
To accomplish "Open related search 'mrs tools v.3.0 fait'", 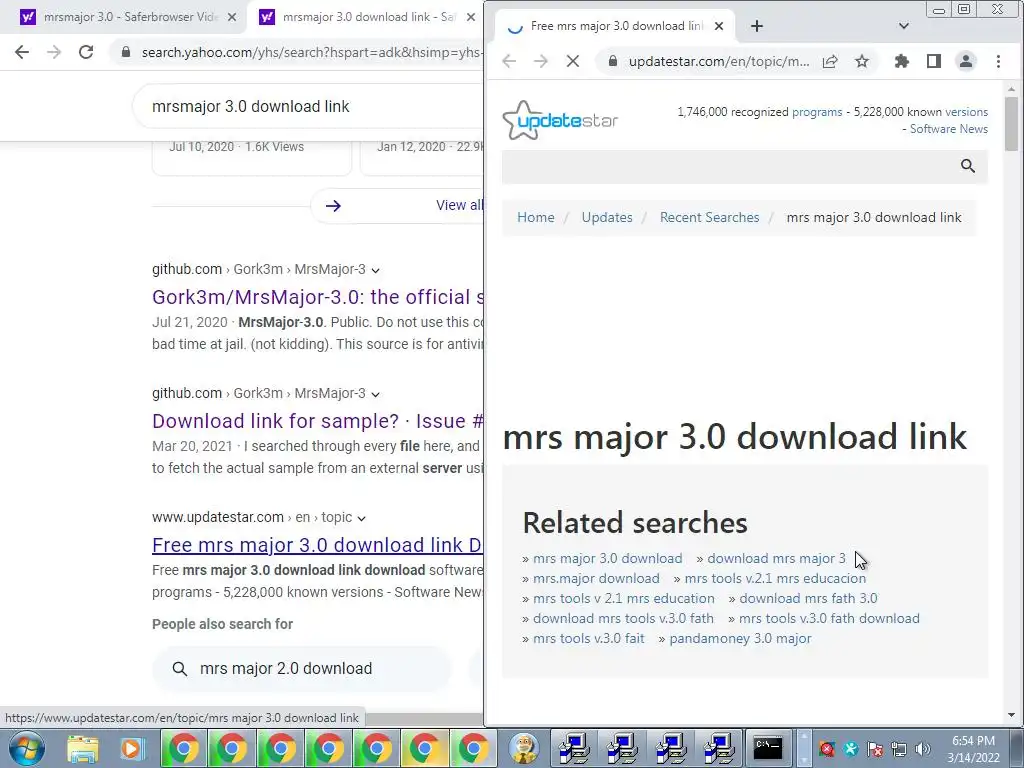I will coord(588,639).
